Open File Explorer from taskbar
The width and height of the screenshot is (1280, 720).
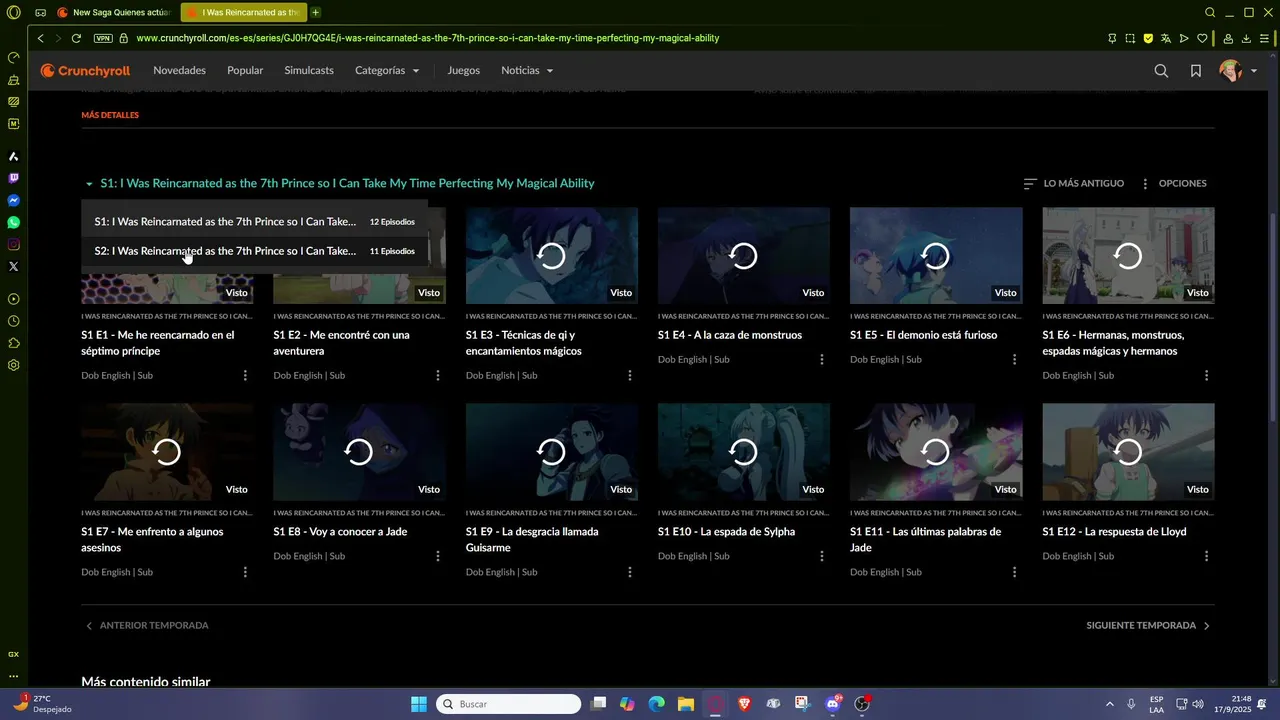tap(685, 704)
